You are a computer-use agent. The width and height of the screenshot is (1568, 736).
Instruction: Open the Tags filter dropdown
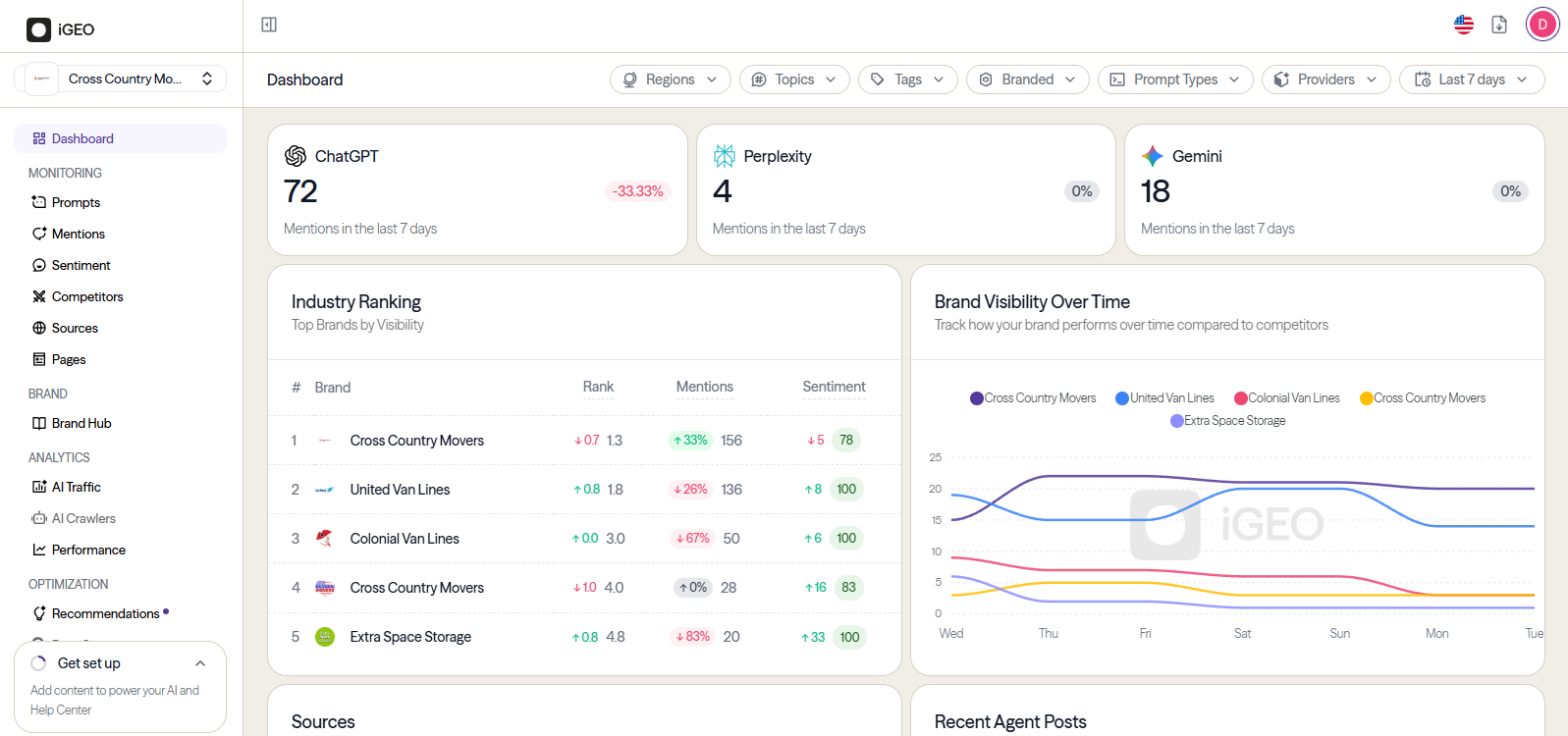(908, 79)
